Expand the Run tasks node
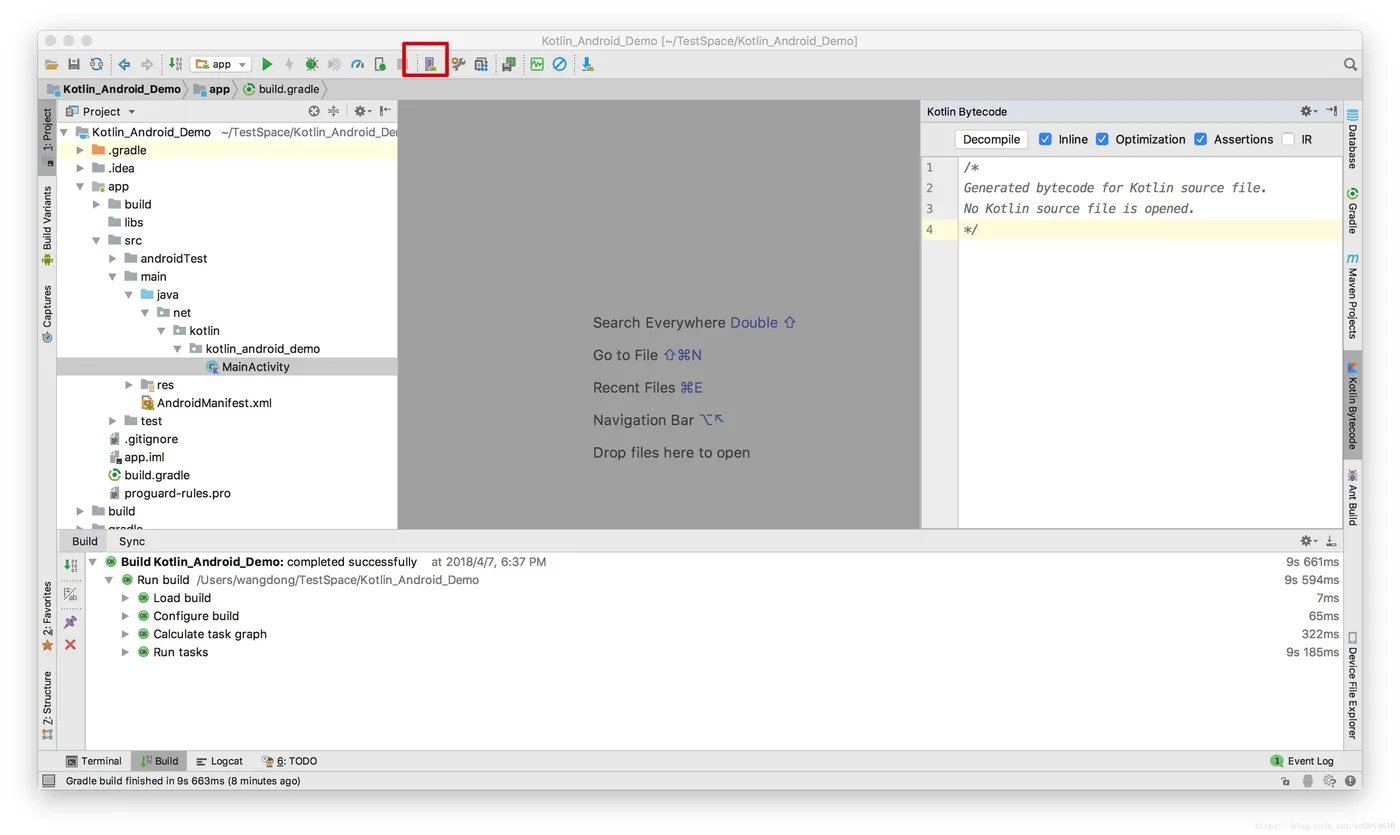1400x835 pixels. tap(126, 652)
